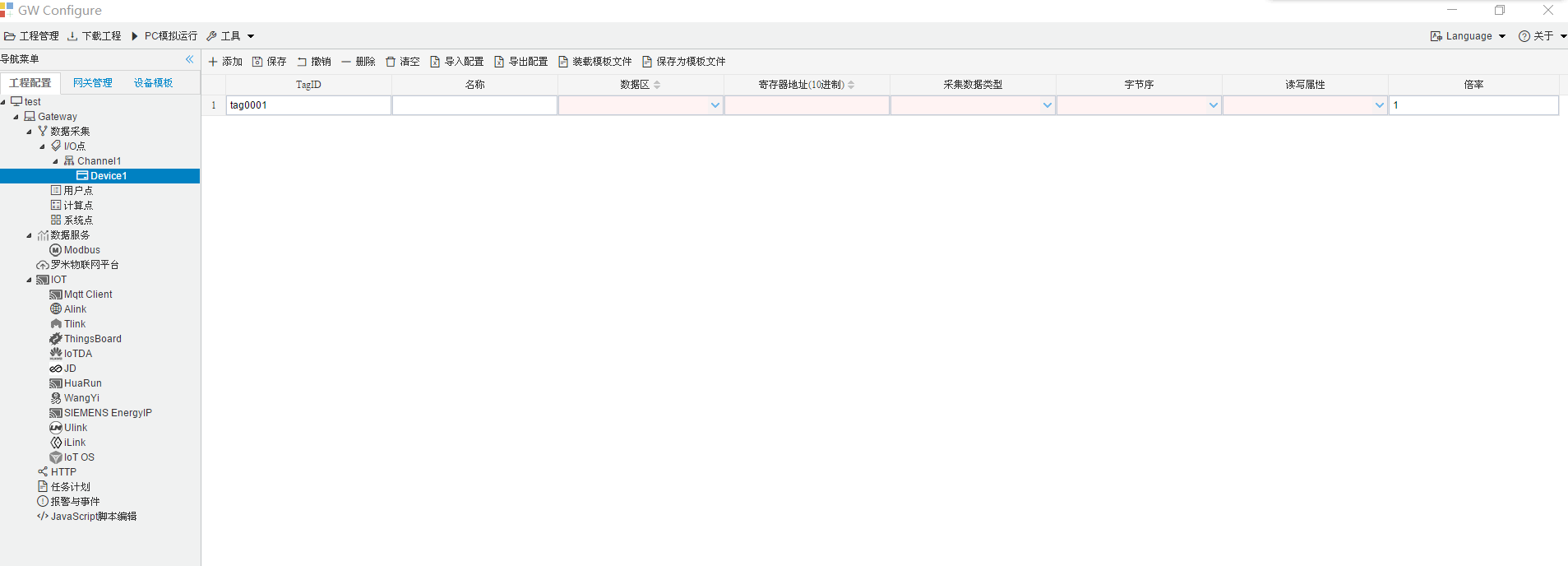This screenshot has height=566, width=1568.
Task: Click the 保存 save icon
Action: pos(257,62)
